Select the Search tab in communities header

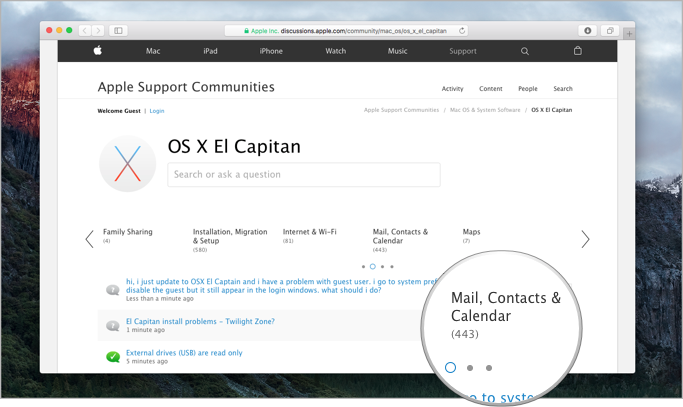click(563, 88)
